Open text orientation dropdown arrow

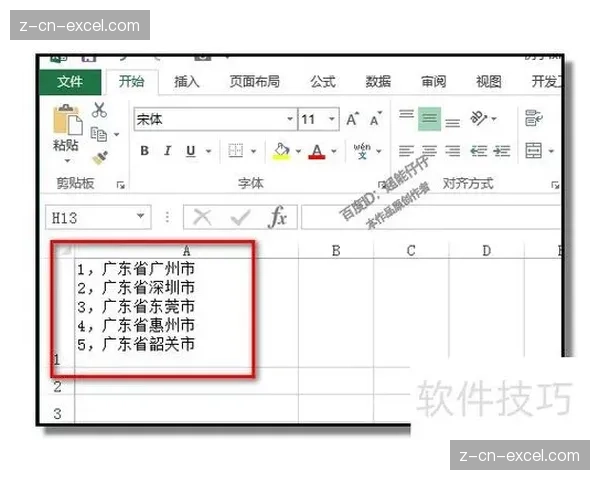(494, 119)
